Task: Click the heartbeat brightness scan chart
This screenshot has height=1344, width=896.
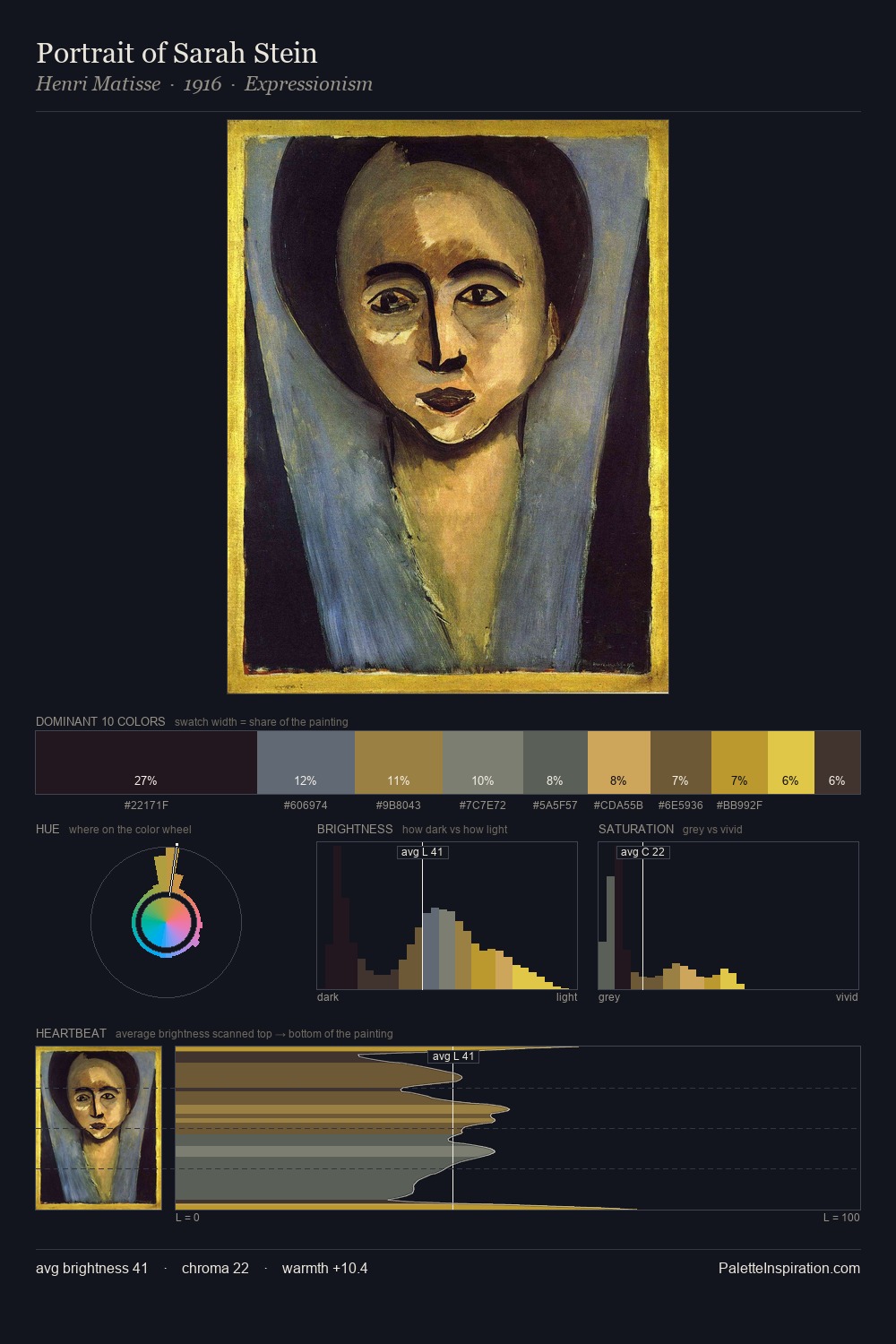Action: pos(518,1128)
